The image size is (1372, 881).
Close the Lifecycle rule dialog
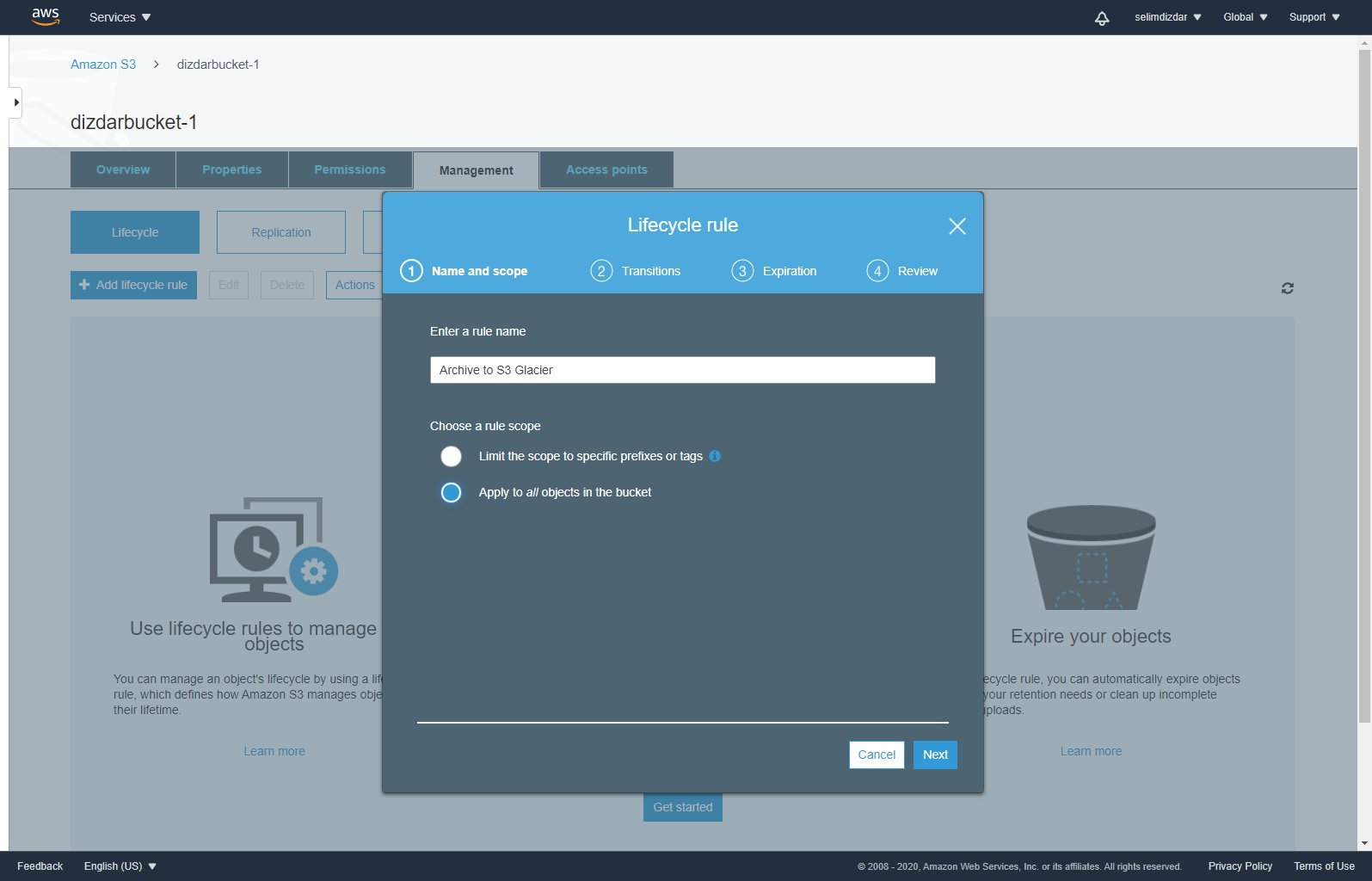pyautogui.click(x=957, y=226)
